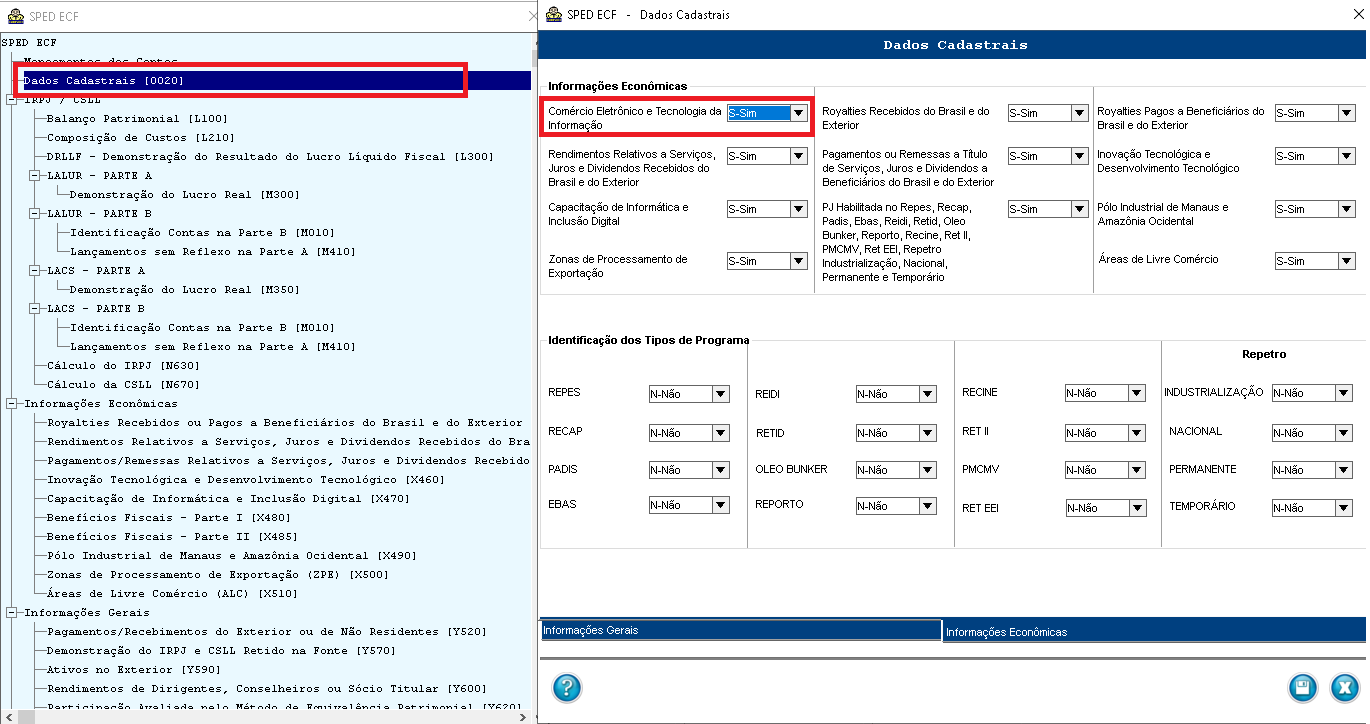
Task: Open the RET EEI program dropdown
Action: click(1137, 508)
